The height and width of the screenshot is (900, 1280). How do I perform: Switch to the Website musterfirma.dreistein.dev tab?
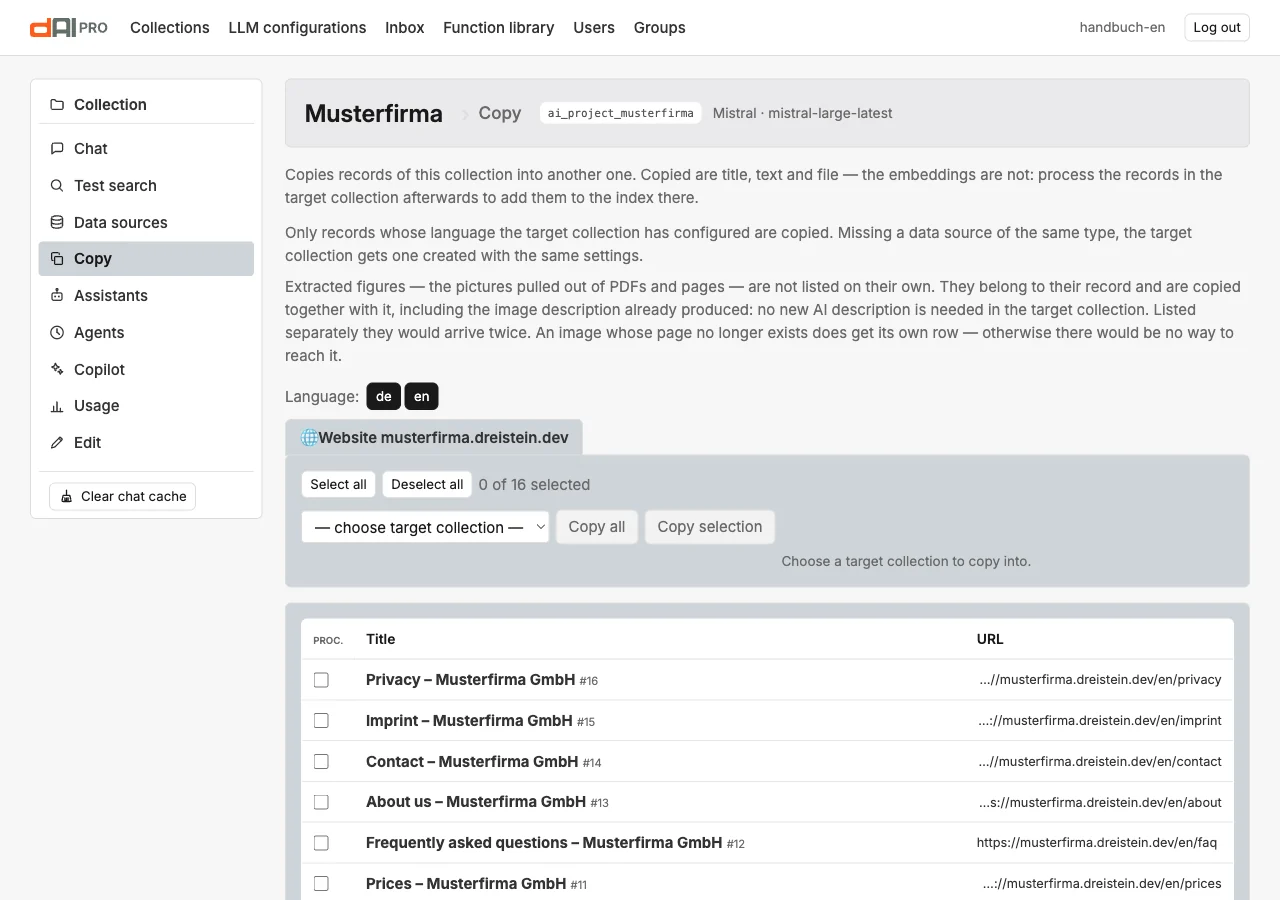pos(434,438)
